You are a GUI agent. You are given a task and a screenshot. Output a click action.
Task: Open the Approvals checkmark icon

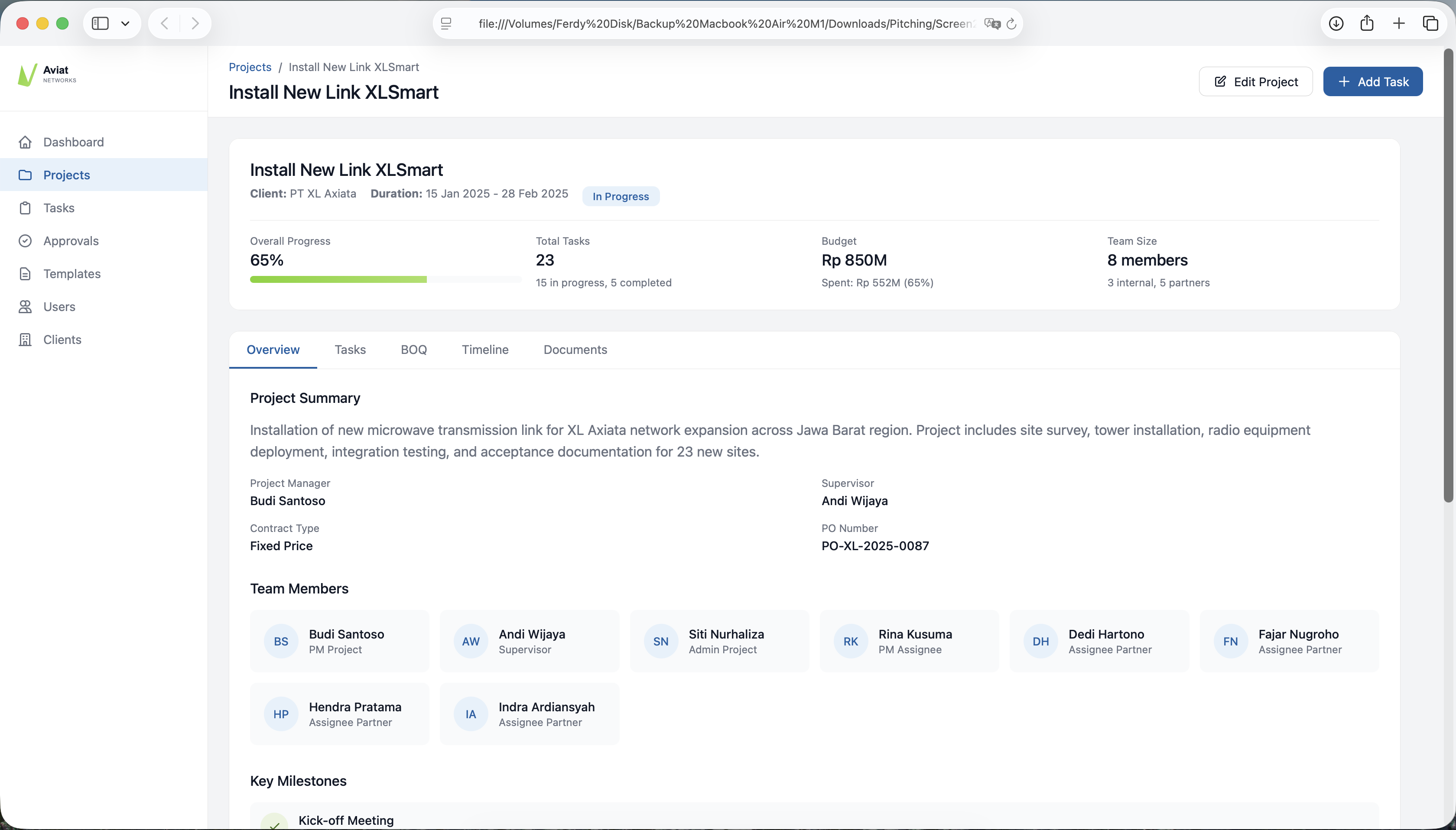click(25, 241)
